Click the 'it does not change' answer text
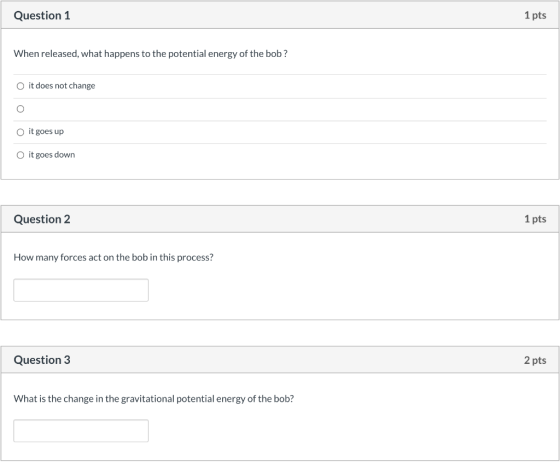 pyautogui.click(x=62, y=86)
